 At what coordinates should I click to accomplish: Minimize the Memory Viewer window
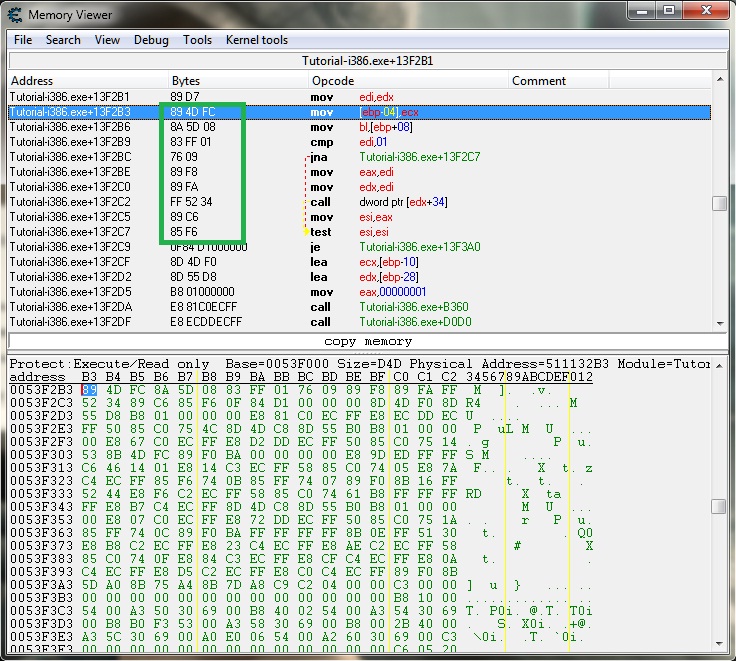tap(642, 11)
